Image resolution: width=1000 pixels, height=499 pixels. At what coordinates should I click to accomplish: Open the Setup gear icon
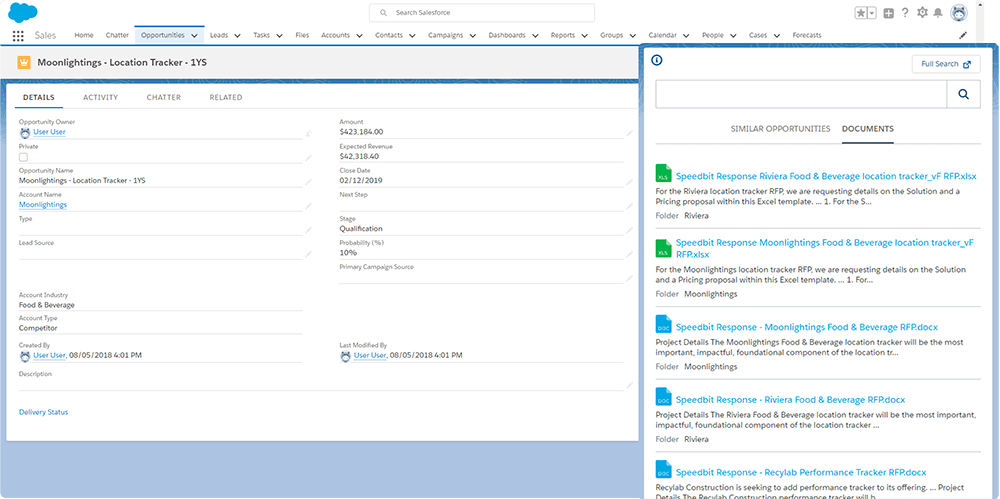pos(922,13)
